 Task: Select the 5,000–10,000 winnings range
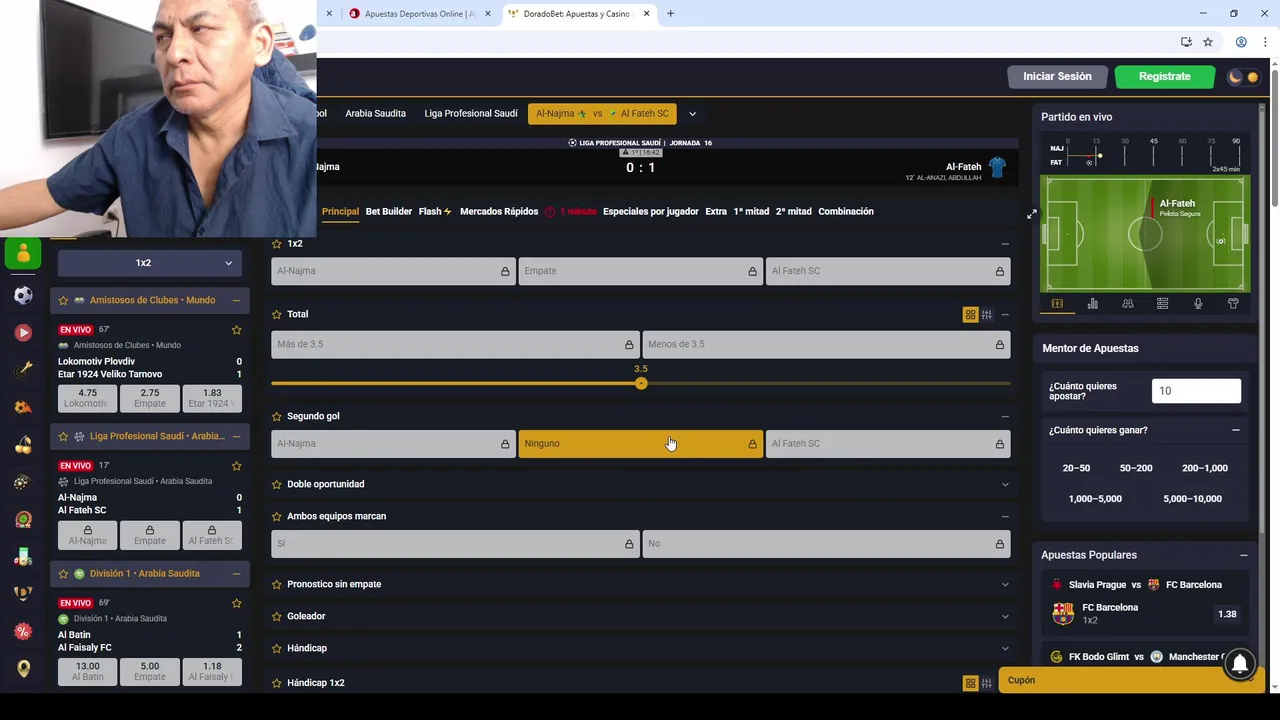coord(1192,499)
